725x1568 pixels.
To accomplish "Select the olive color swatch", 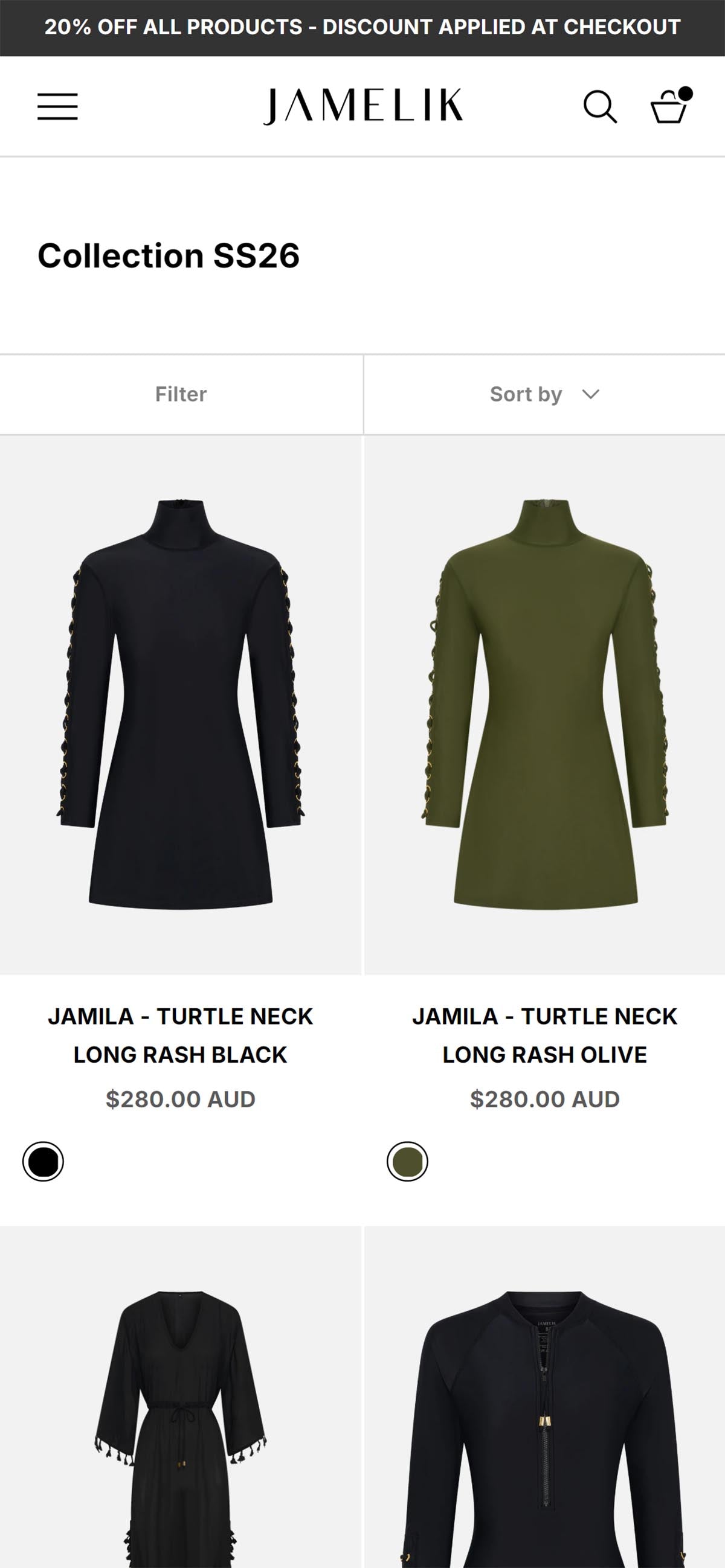I will [x=408, y=1162].
